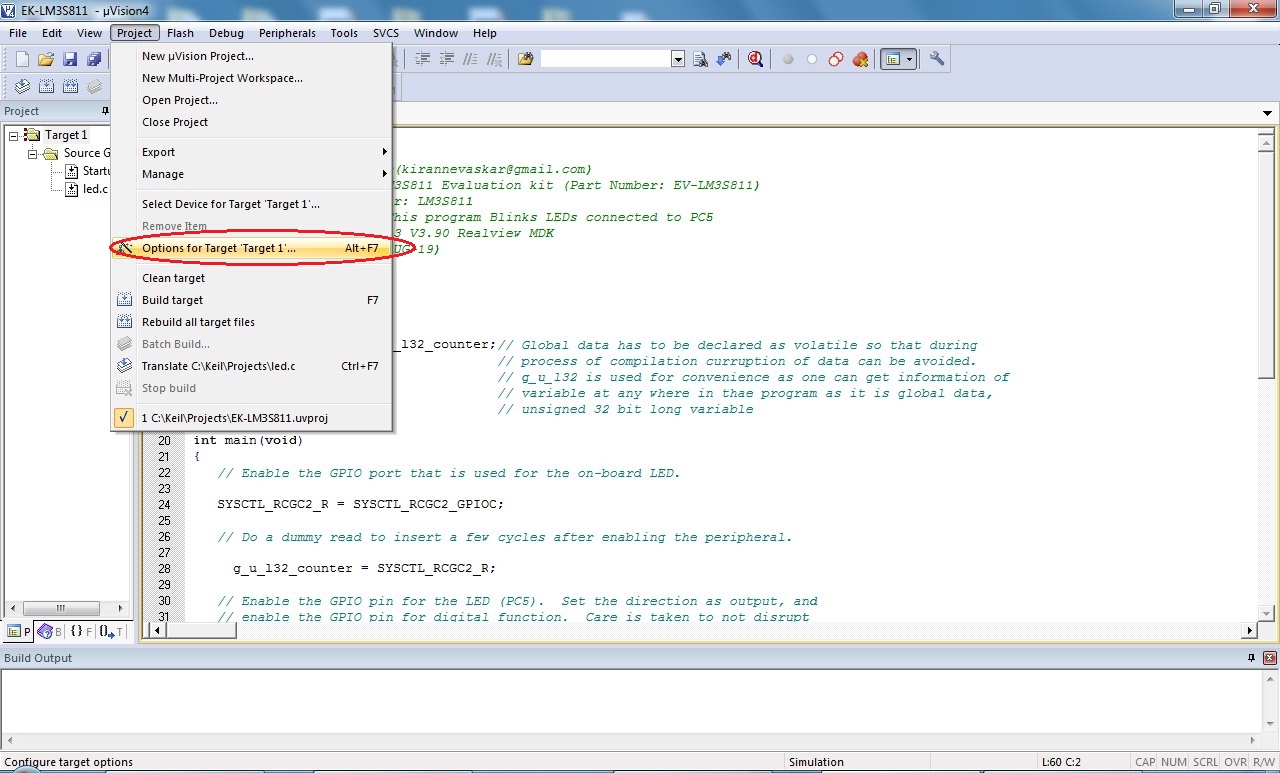Open the Flash menu
Viewport: 1280px width, 773px height.
click(x=180, y=33)
